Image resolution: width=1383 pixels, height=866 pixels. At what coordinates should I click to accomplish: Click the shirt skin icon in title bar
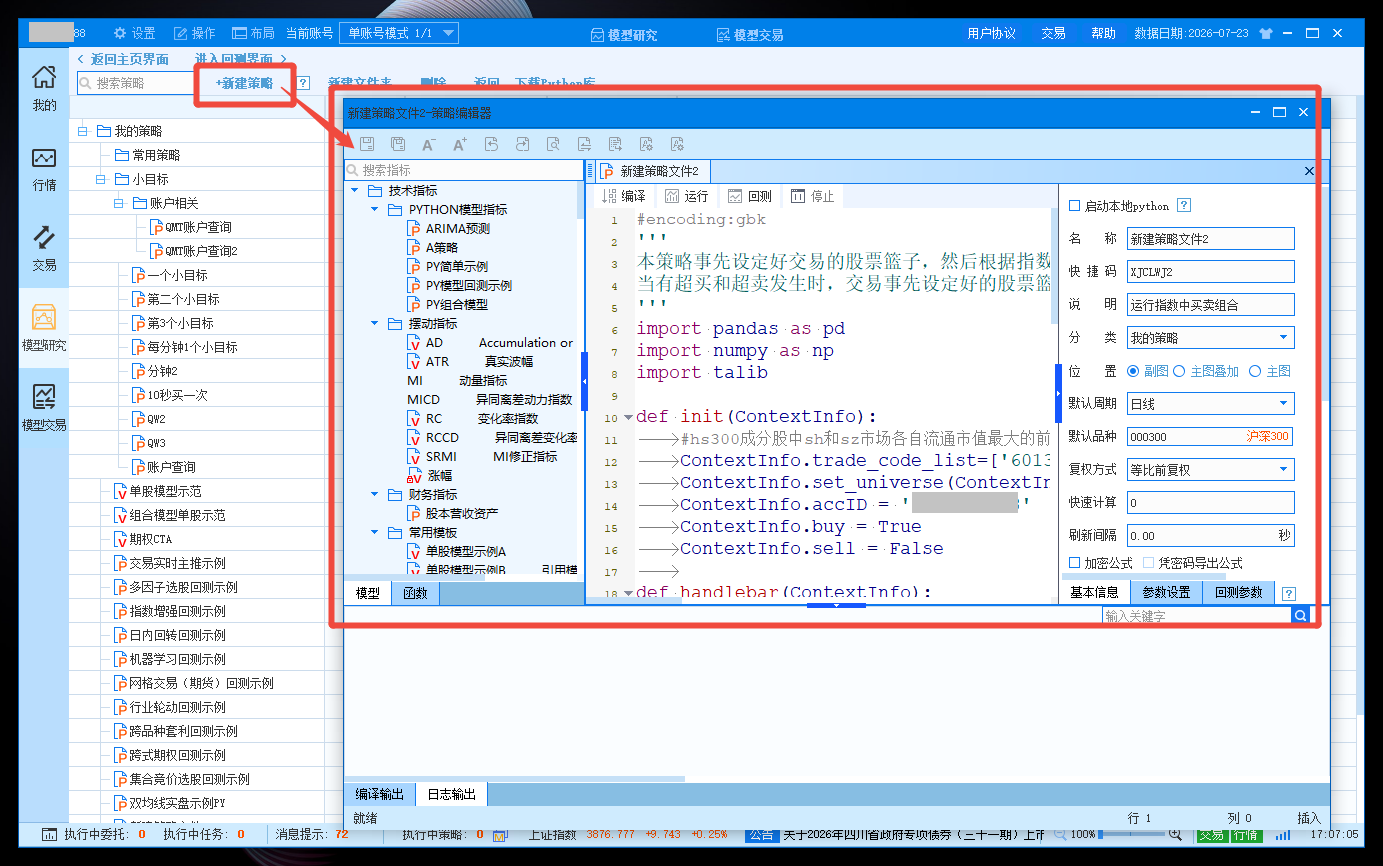tap(1266, 33)
